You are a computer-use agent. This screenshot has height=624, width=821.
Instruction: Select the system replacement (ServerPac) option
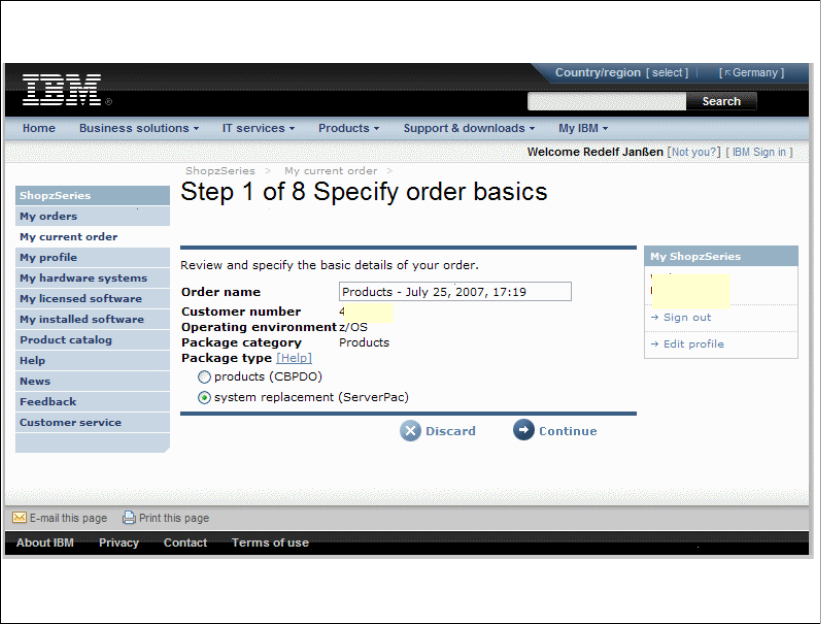point(204,398)
